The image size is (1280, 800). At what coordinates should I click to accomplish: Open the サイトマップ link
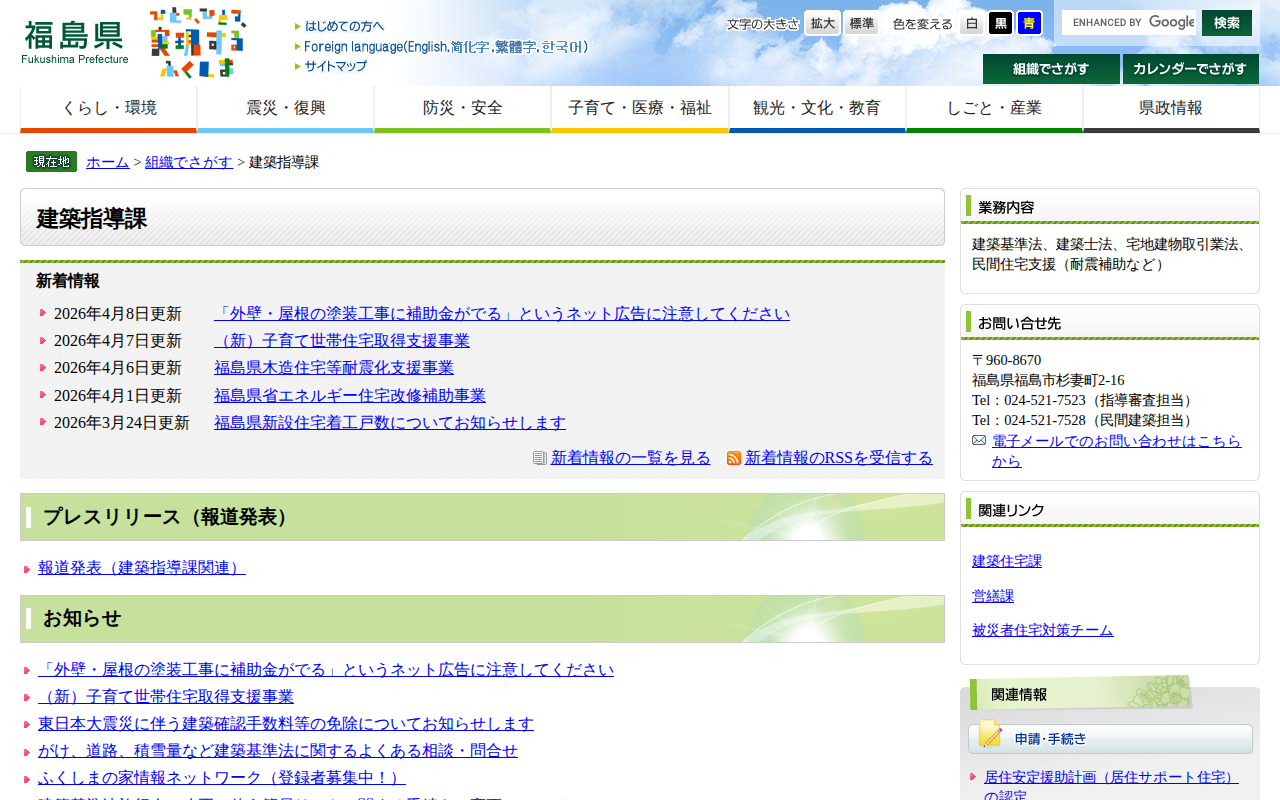click(331, 66)
